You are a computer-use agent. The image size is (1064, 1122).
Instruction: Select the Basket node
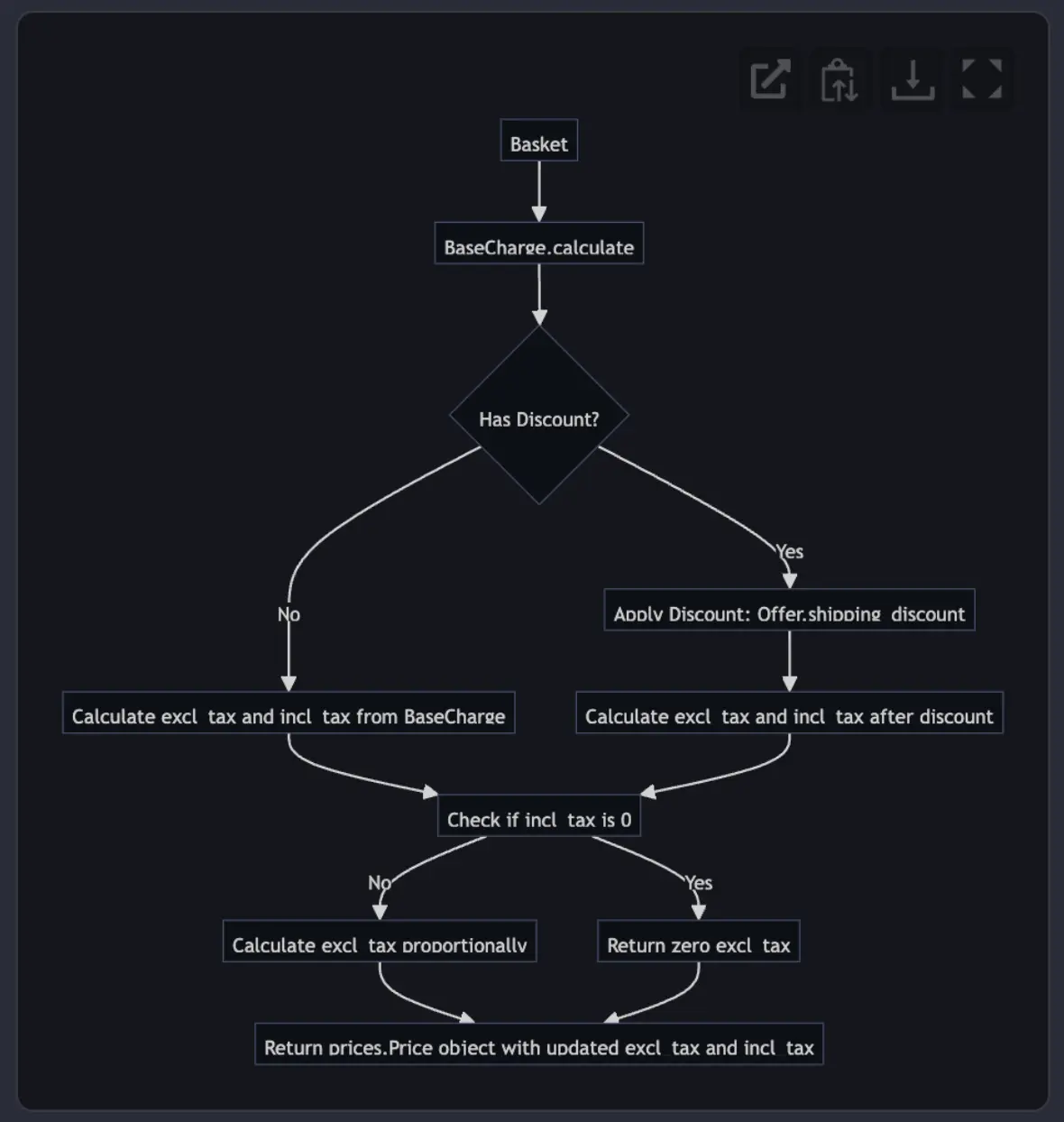[x=539, y=142]
